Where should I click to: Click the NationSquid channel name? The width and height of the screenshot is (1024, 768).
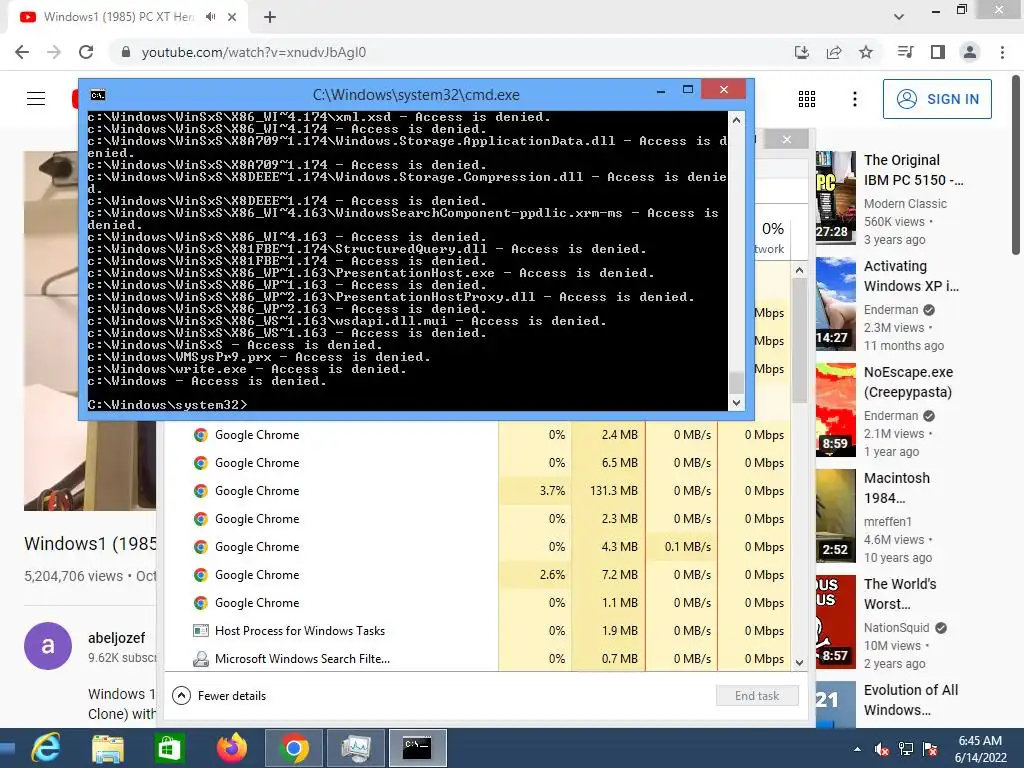(896, 628)
